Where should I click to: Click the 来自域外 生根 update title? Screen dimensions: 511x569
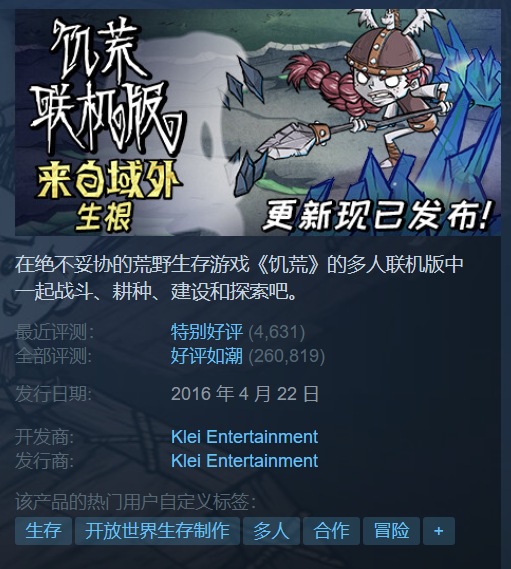pos(109,196)
